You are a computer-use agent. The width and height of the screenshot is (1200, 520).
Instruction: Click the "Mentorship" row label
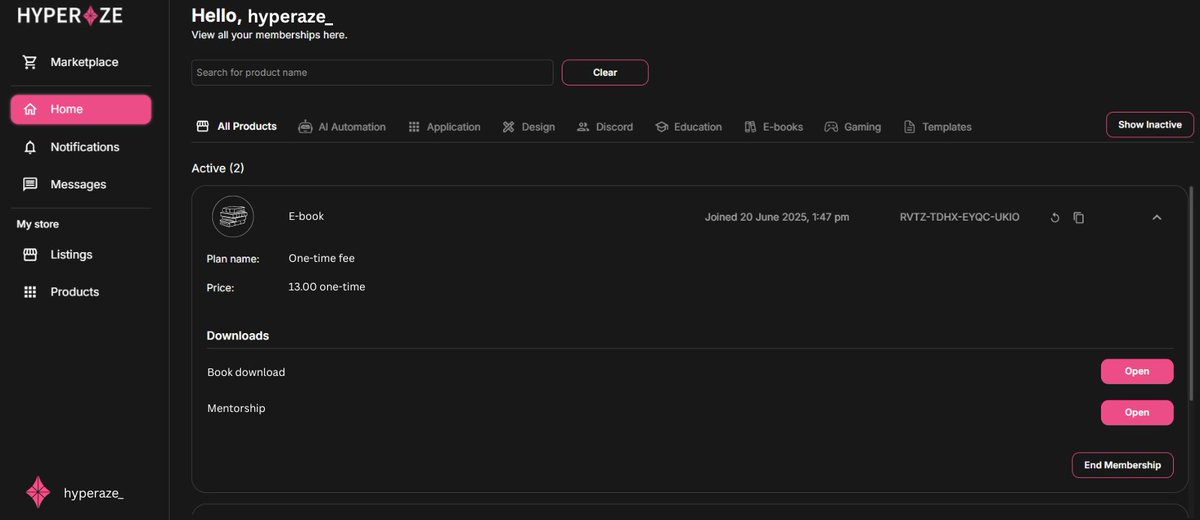pos(236,408)
